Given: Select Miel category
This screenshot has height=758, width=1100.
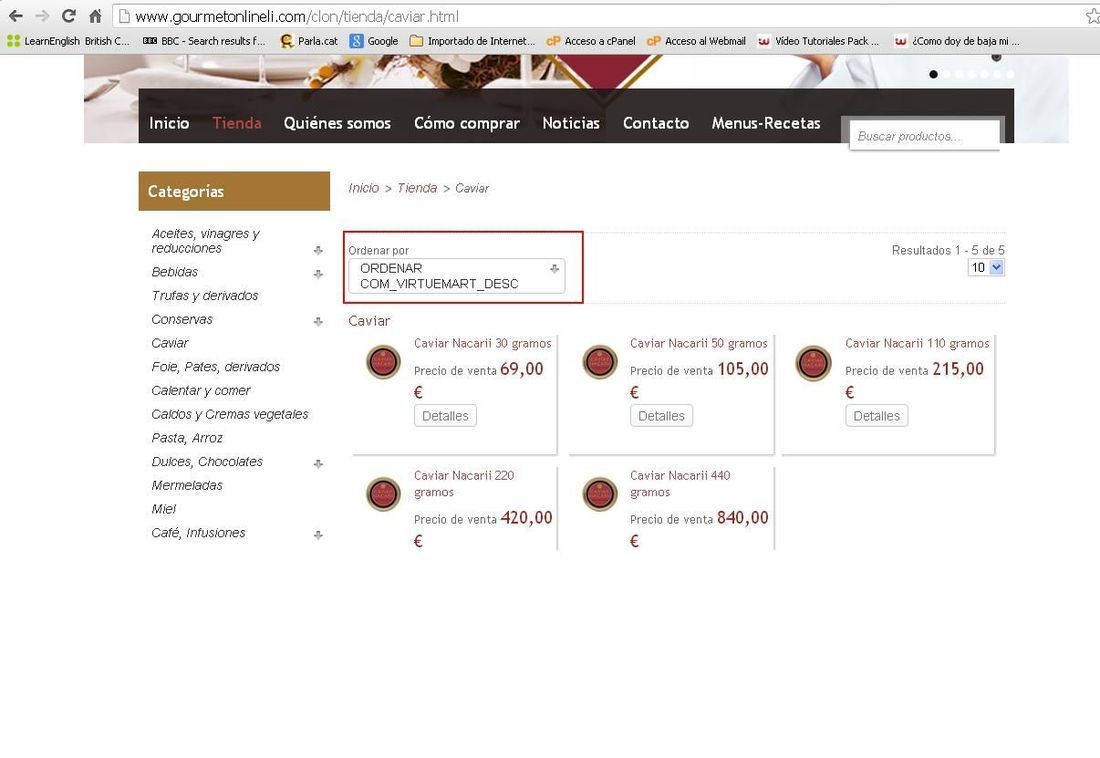Looking at the screenshot, I should point(163,509).
